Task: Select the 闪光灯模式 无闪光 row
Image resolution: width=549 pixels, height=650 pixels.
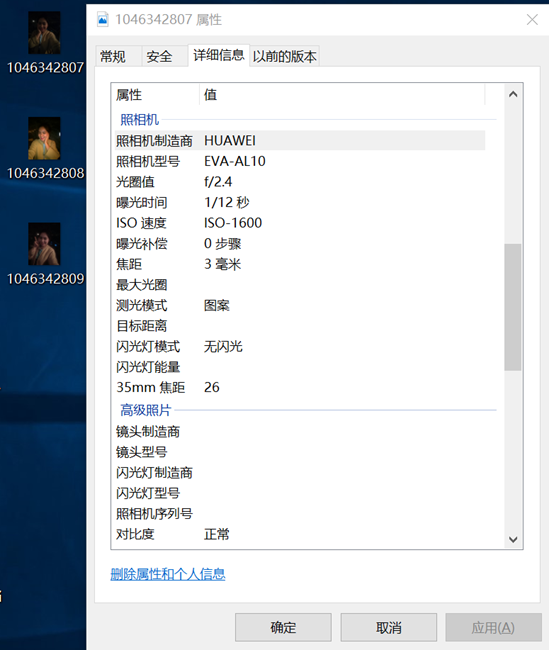Action: click(x=300, y=346)
